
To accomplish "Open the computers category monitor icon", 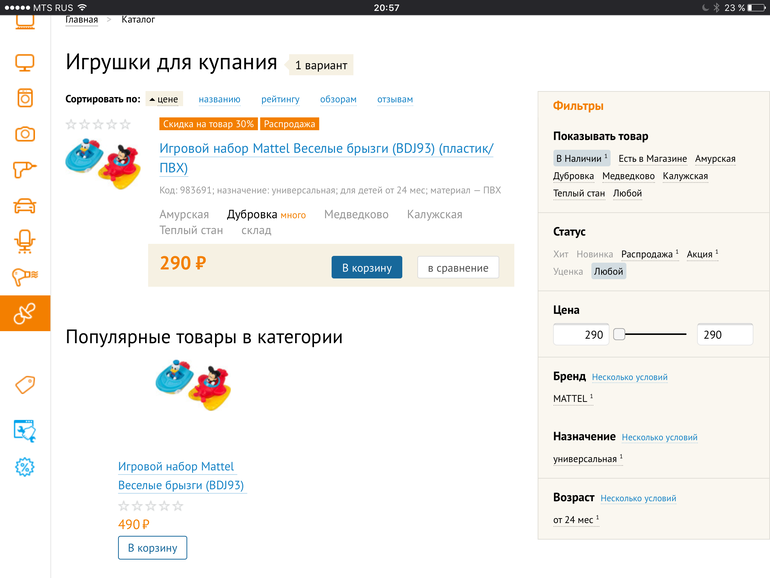I will coord(25,63).
